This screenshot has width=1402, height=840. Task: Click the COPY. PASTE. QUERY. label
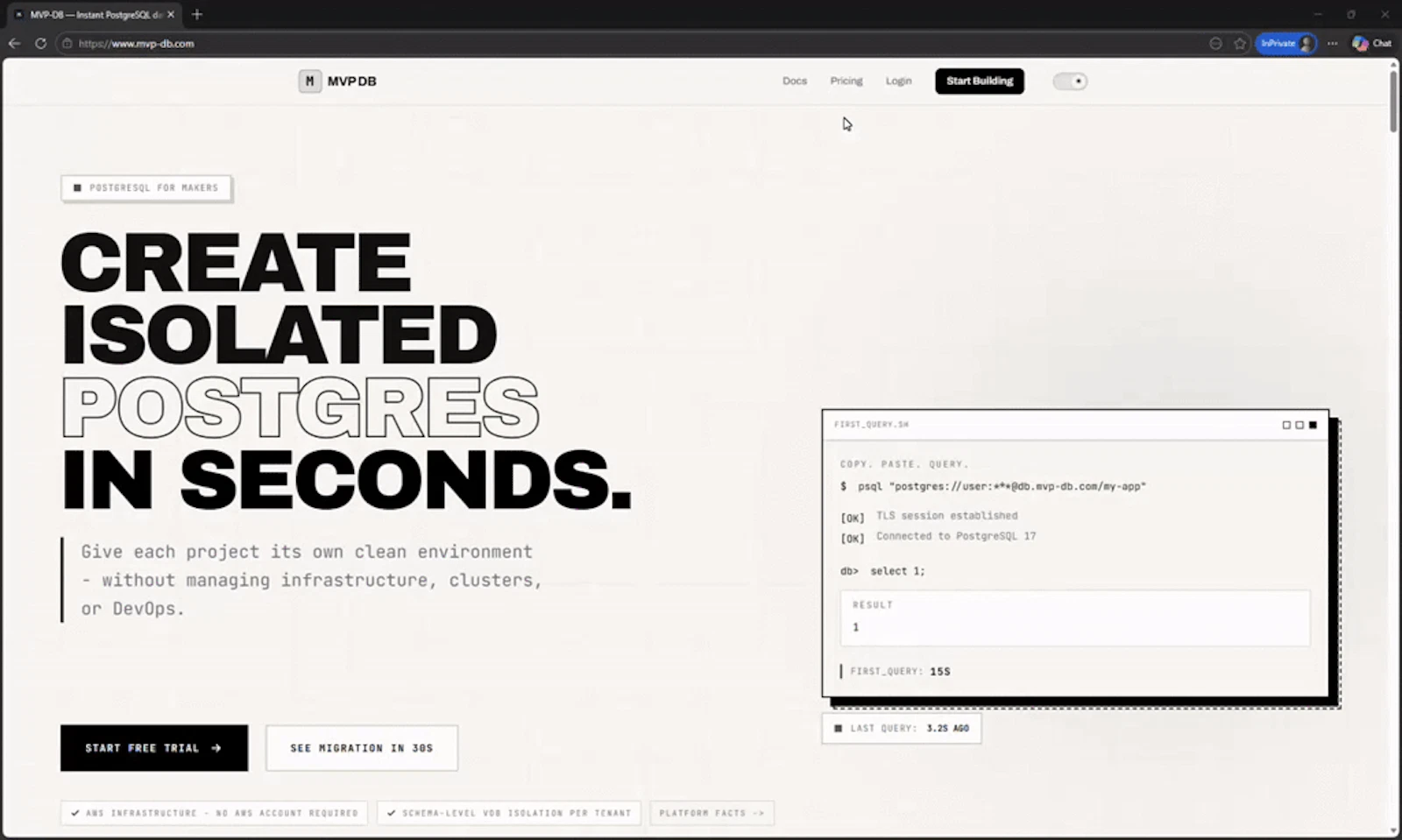904,464
